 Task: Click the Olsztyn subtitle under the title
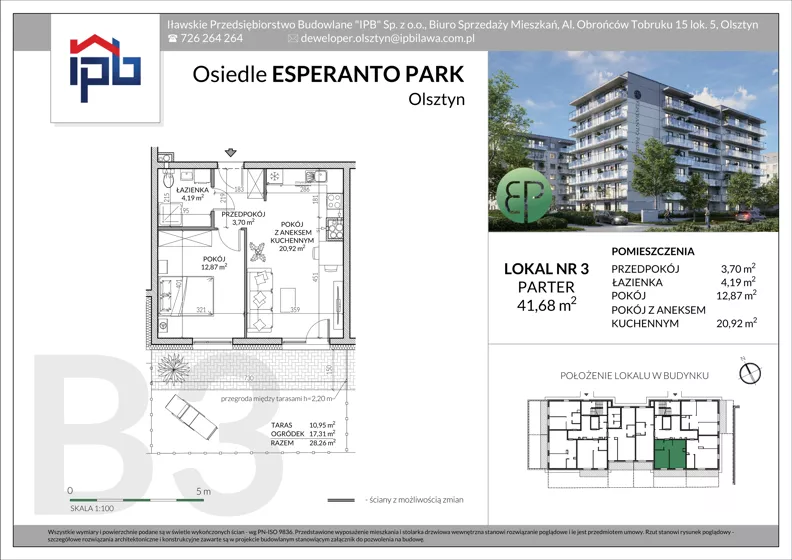[436, 99]
